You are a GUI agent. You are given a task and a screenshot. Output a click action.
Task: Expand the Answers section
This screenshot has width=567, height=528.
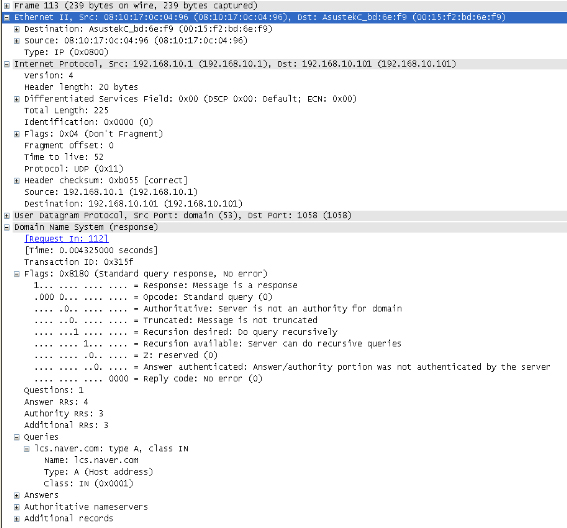coord(17,495)
